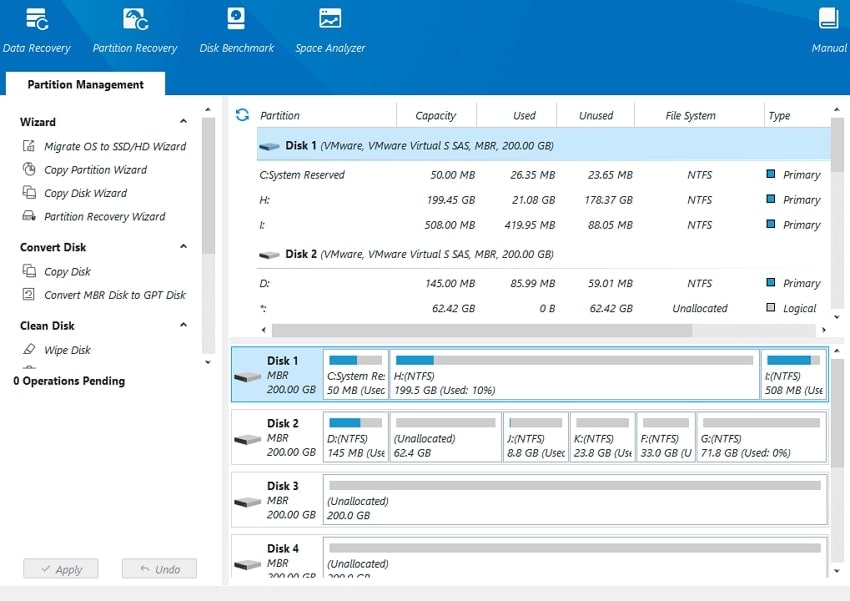Click the Copy Disk icon under Convert Disk
The height and width of the screenshot is (601, 850).
coord(29,270)
